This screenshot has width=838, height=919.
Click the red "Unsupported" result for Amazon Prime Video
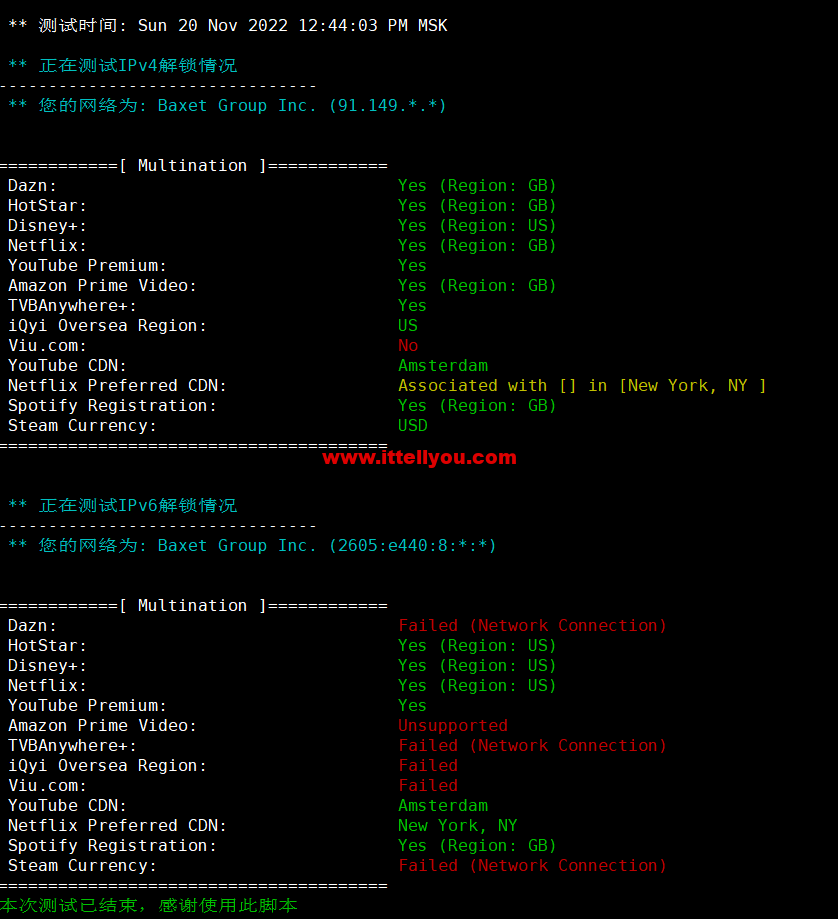pos(453,726)
